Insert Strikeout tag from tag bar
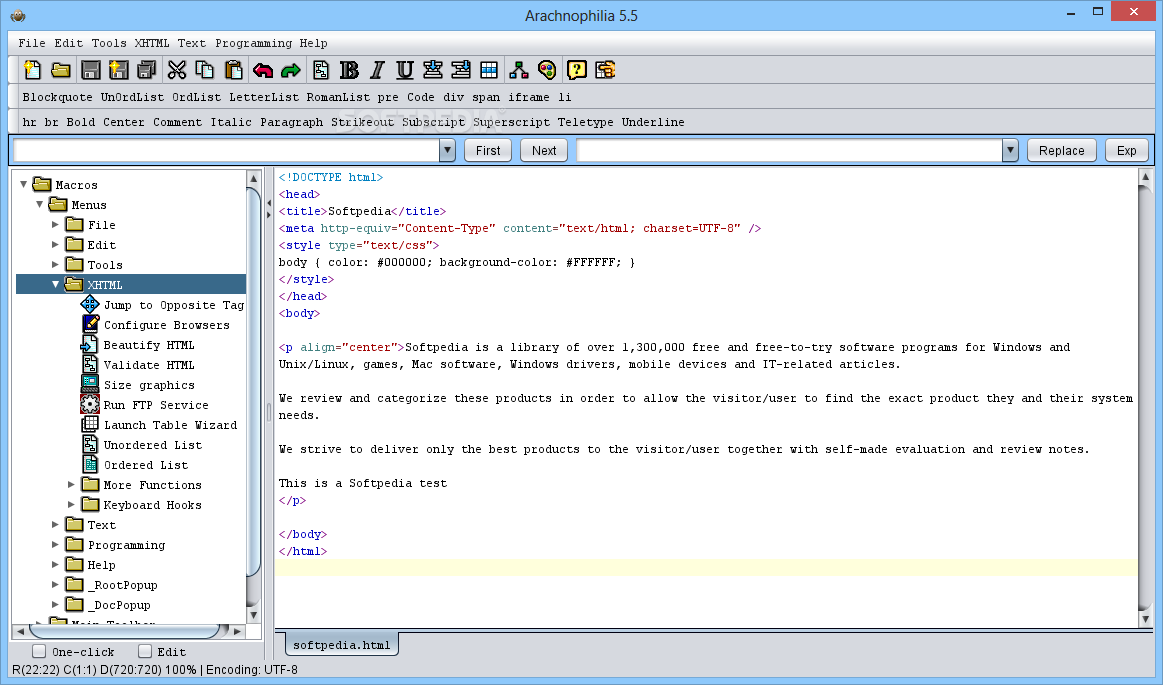The width and height of the screenshot is (1163, 685). [363, 122]
